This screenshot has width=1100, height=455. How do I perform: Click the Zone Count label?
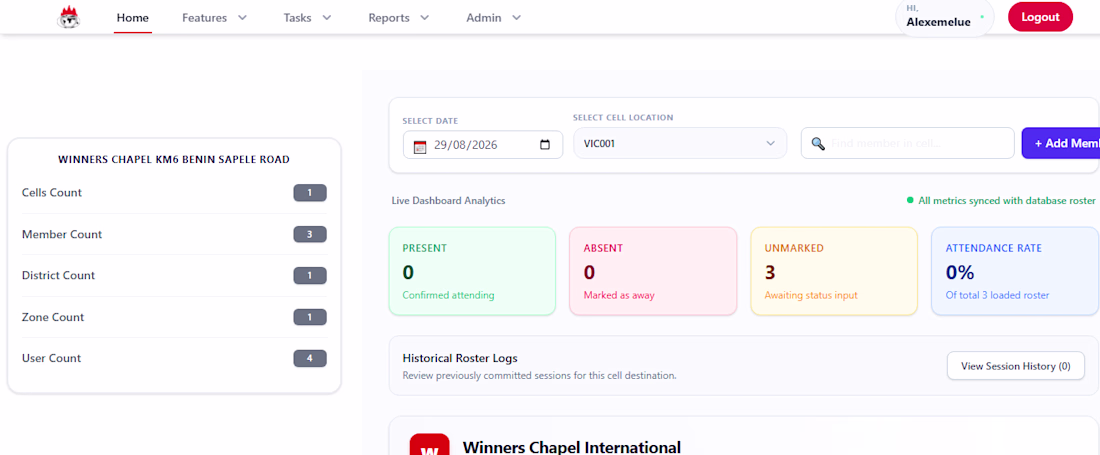pyautogui.click(x=53, y=317)
